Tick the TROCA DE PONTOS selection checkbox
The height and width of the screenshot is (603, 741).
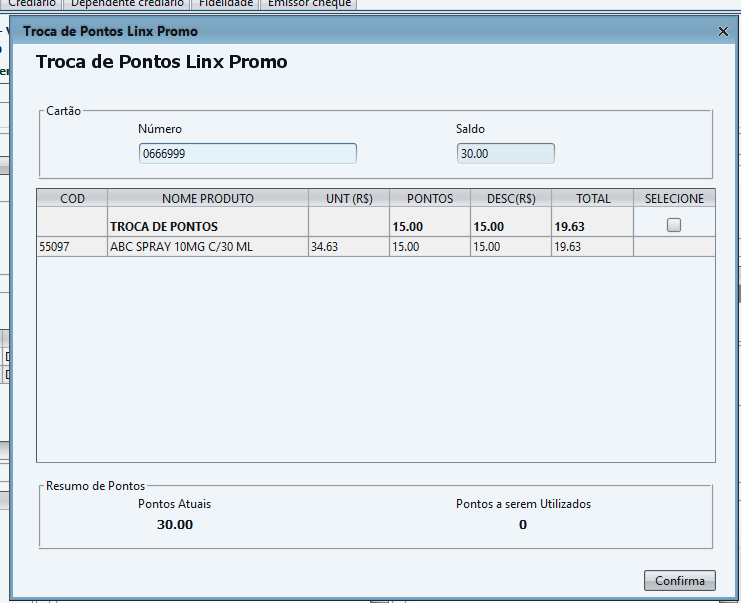pyautogui.click(x=674, y=225)
